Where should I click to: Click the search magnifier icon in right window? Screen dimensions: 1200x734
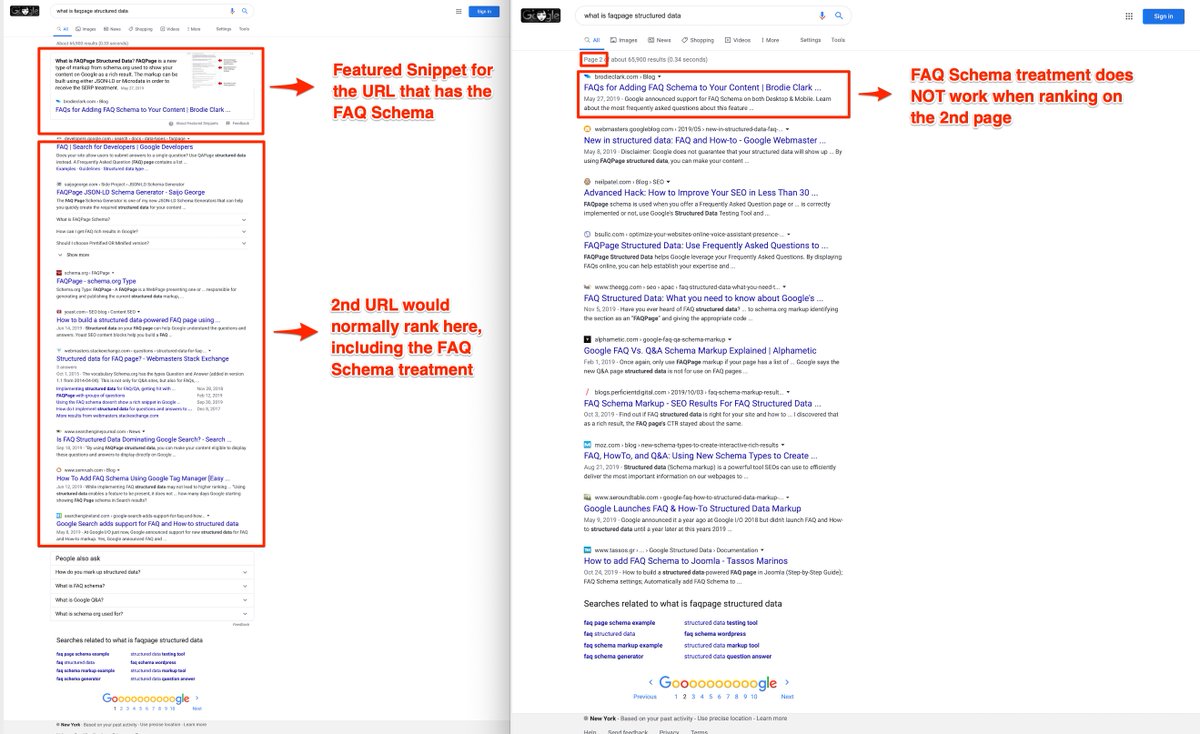tap(839, 16)
